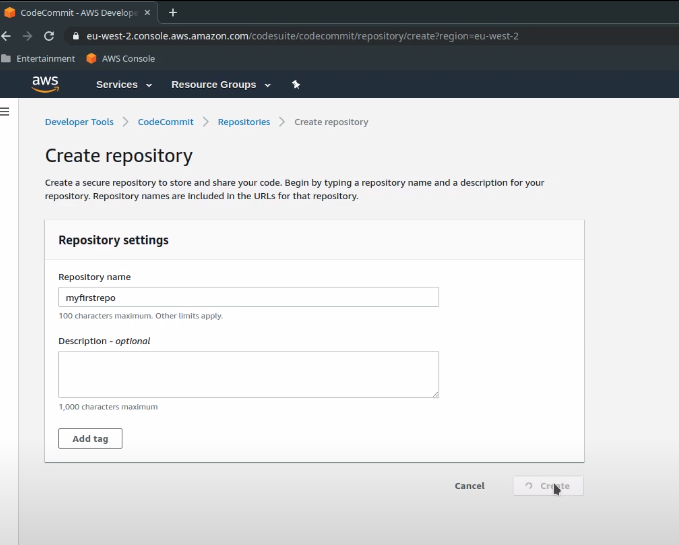Open the AWS Console bookmark
Image resolution: width=679 pixels, height=545 pixels.
(121, 58)
